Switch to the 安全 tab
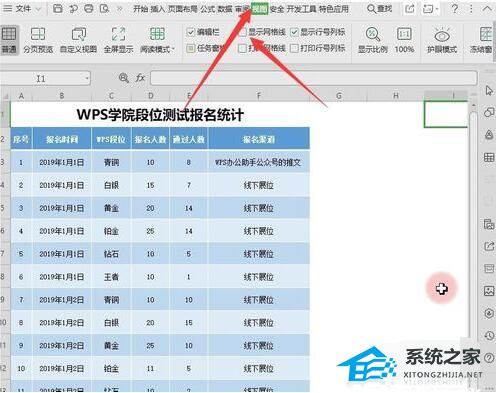The height and width of the screenshot is (393, 498). pyautogui.click(x=277, y=9)
